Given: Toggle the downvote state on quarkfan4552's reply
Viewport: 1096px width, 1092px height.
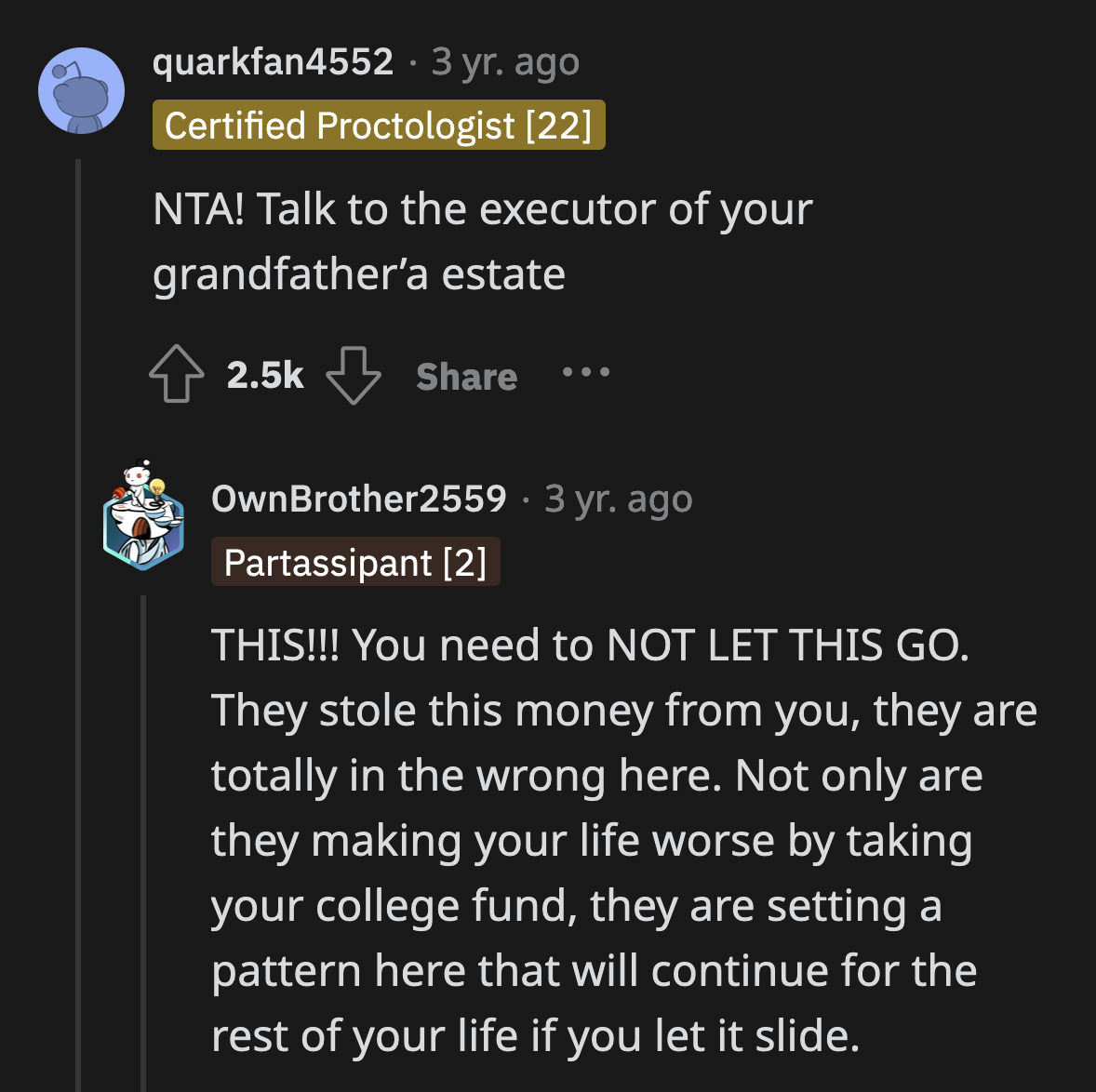Looking at the screenshot, I should click(x=354, y=375).
